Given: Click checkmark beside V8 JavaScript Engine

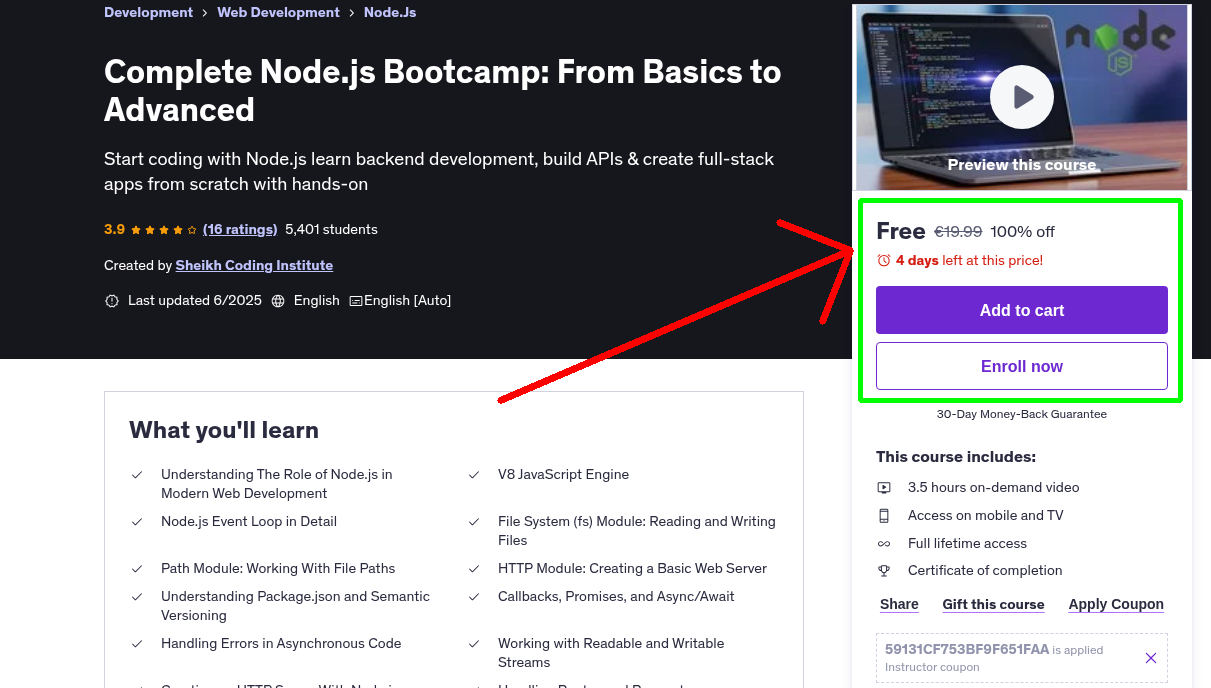Looking at the screenshot, I should click(x=474, y=475).
